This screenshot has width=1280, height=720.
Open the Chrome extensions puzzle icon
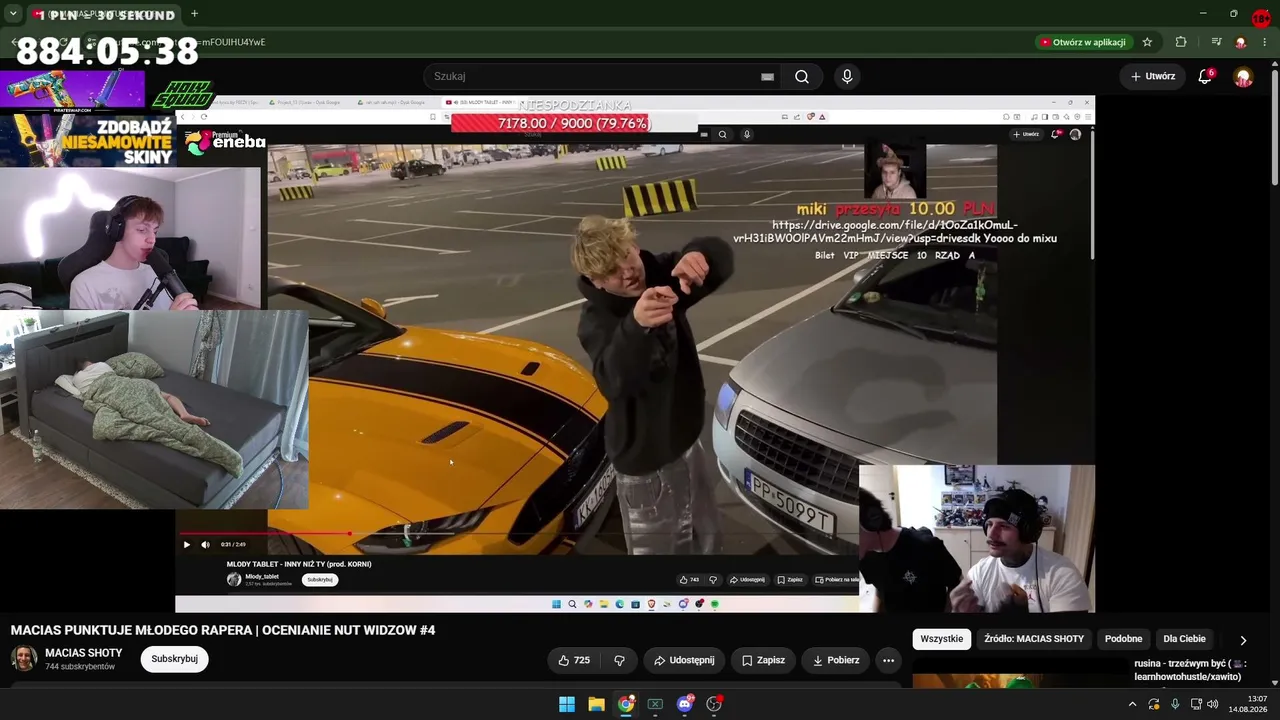(1181, 42)
